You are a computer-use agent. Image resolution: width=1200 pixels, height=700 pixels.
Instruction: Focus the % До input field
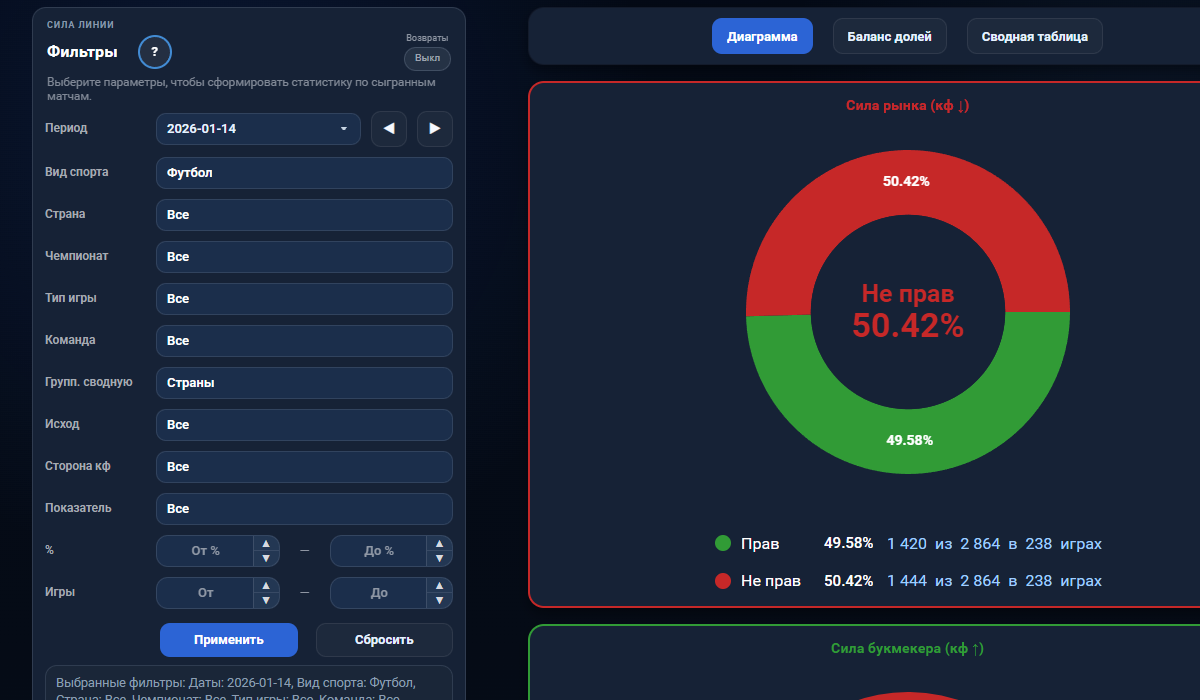(379, 551)
